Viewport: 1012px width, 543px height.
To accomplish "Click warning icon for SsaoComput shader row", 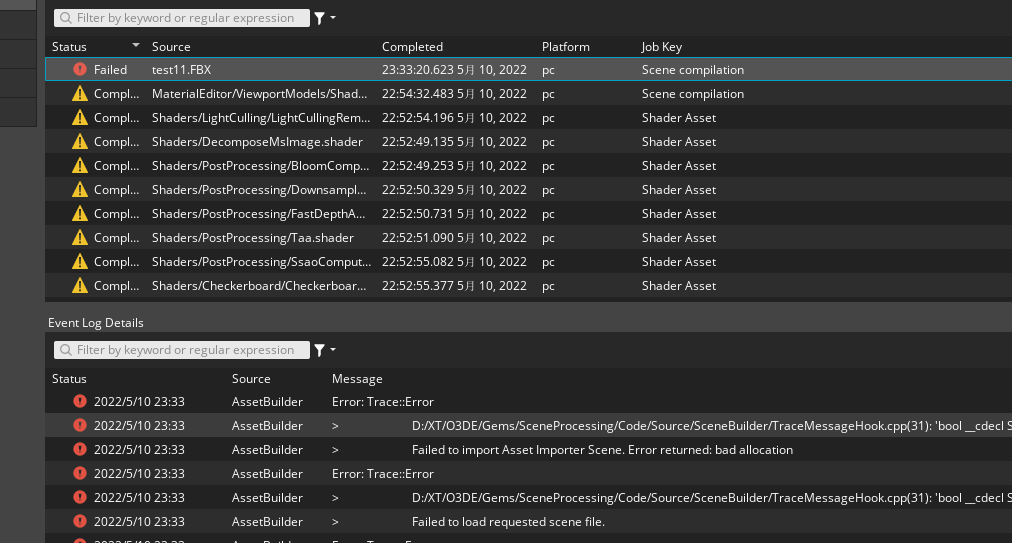I will coord(79,261).
